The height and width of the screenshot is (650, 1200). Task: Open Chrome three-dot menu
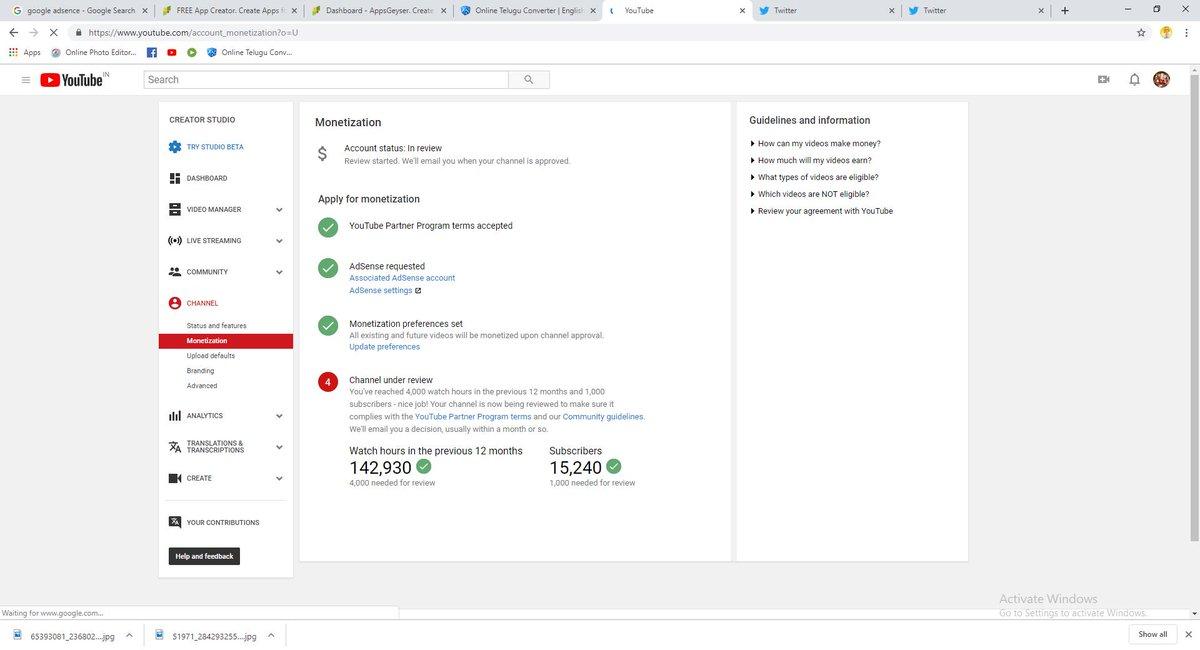[x=1187, y=32]
